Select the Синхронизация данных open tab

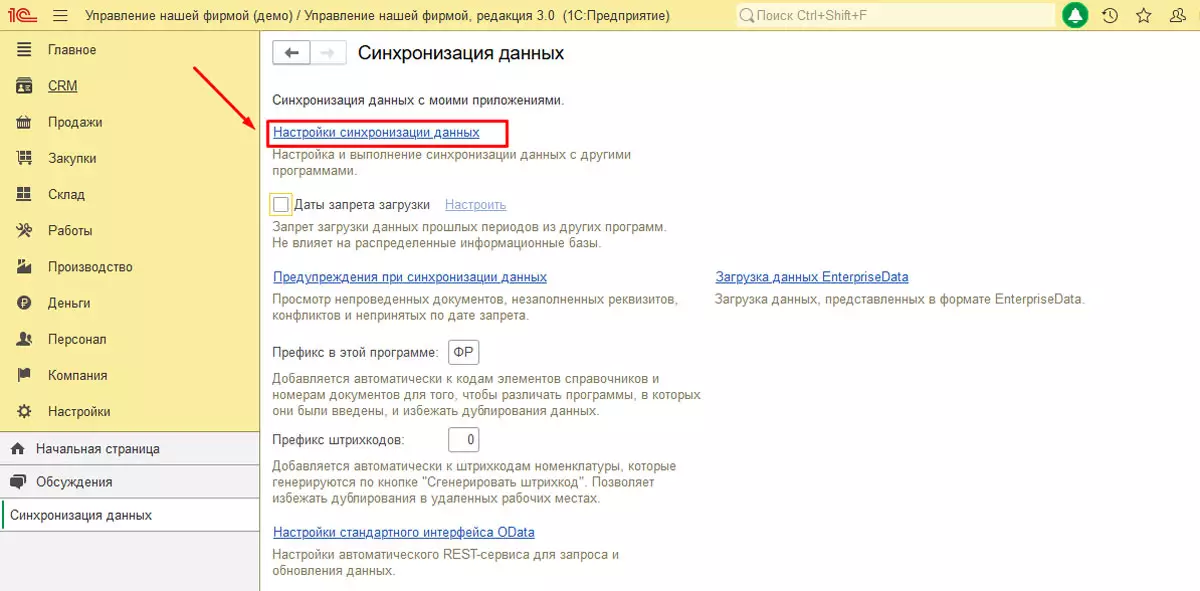[x=130, y=515]
